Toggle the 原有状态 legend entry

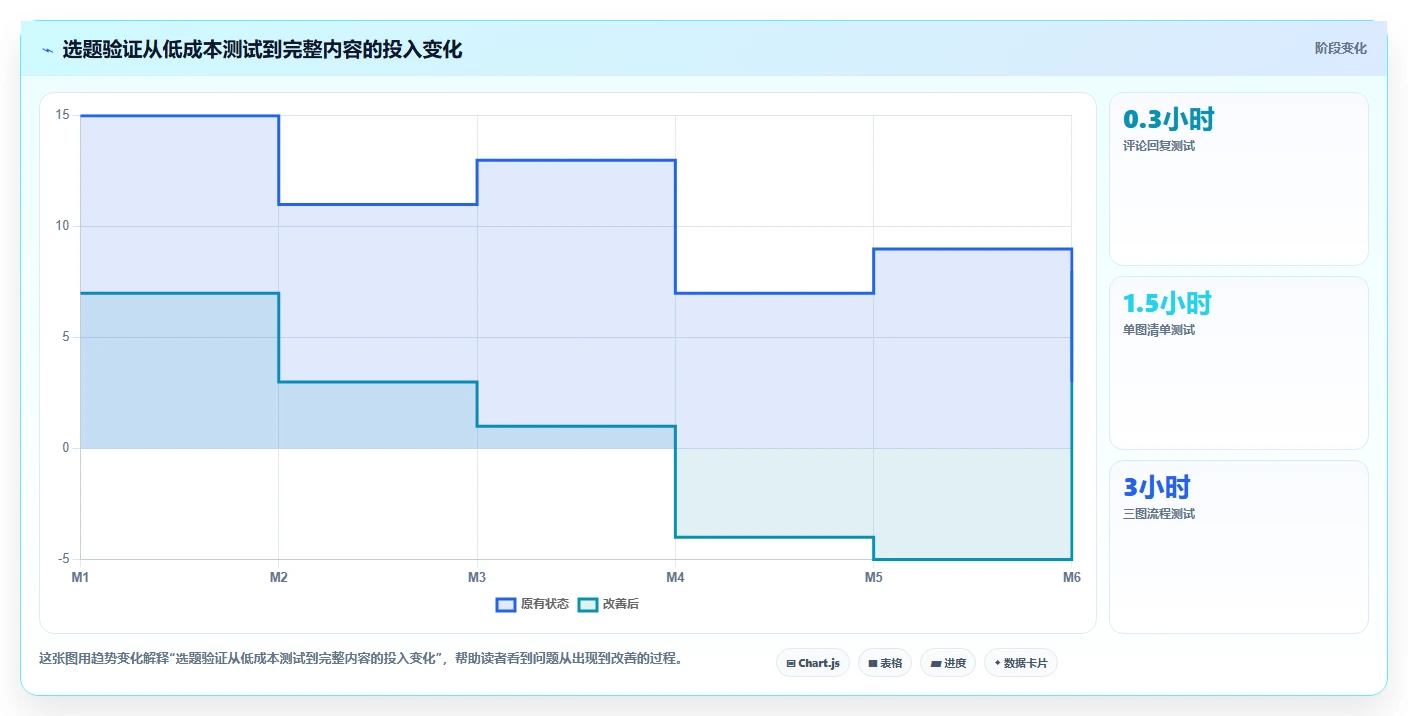[533, 604]
